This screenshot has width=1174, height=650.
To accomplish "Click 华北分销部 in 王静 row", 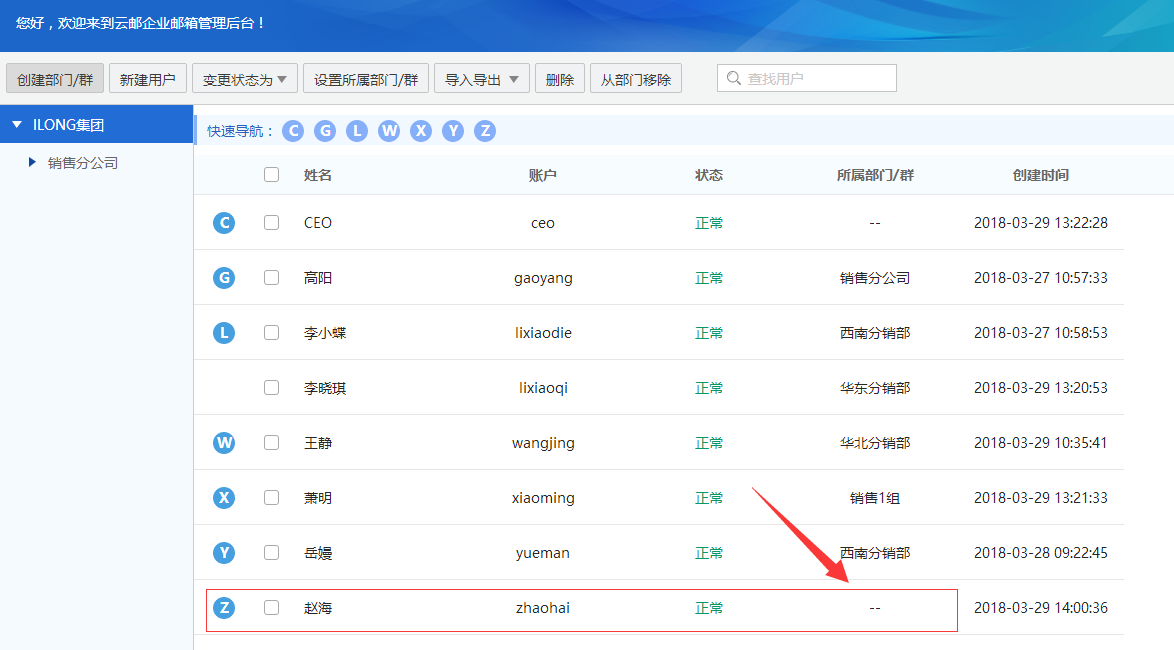I will pyautogui.click(x=875, y=443).
